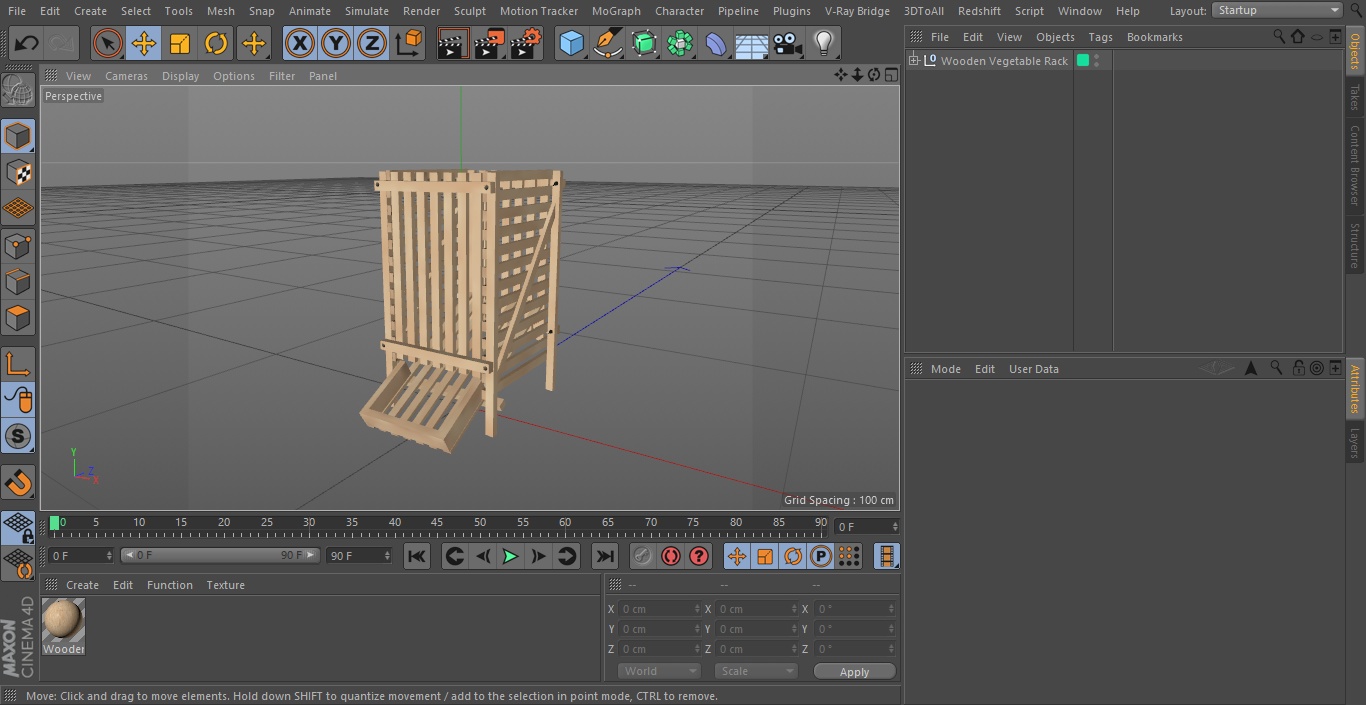Toggle autokeying button
This screenshot has width=1366, height=705.
point(671,556)
